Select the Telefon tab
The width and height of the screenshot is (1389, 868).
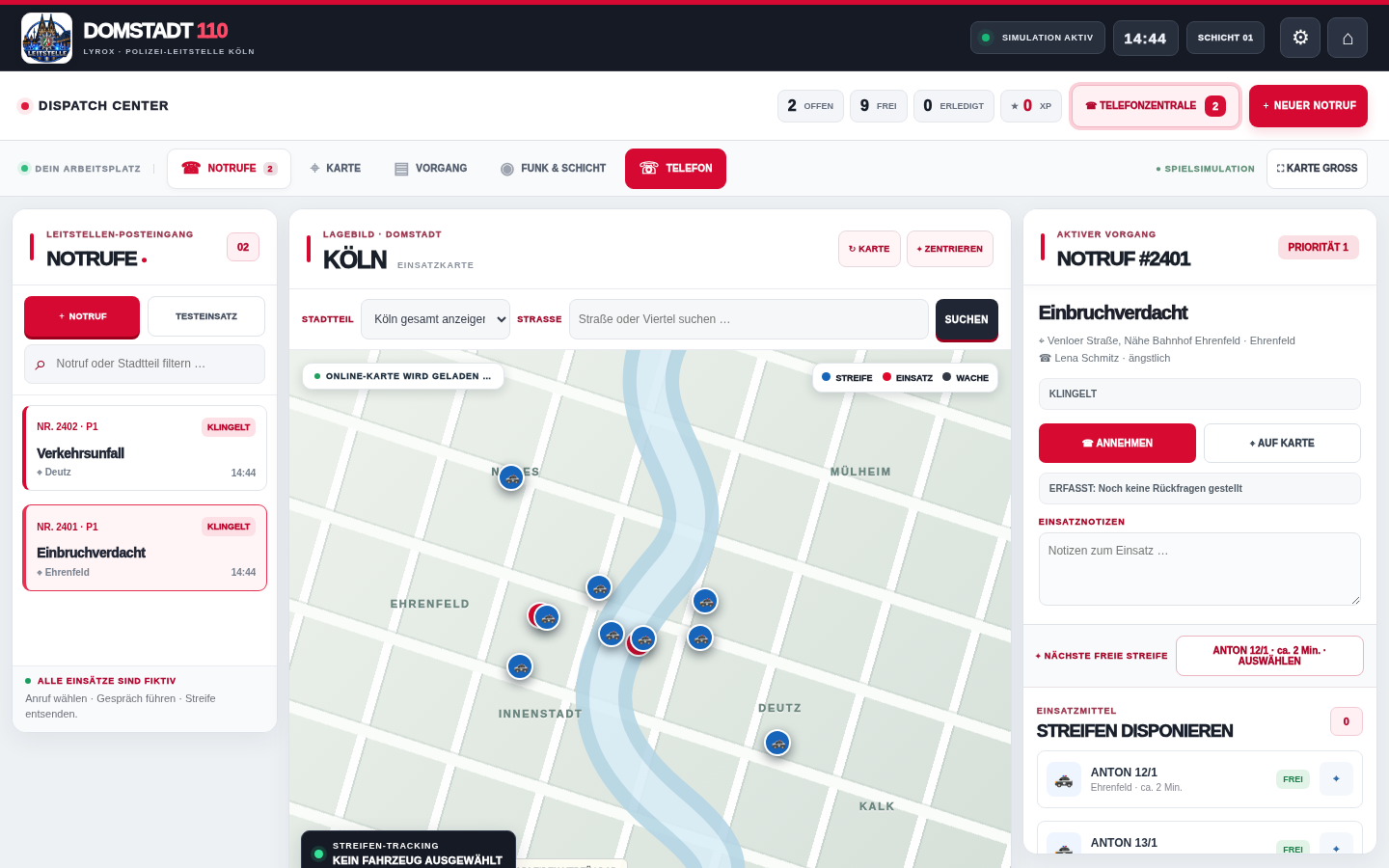675,169
